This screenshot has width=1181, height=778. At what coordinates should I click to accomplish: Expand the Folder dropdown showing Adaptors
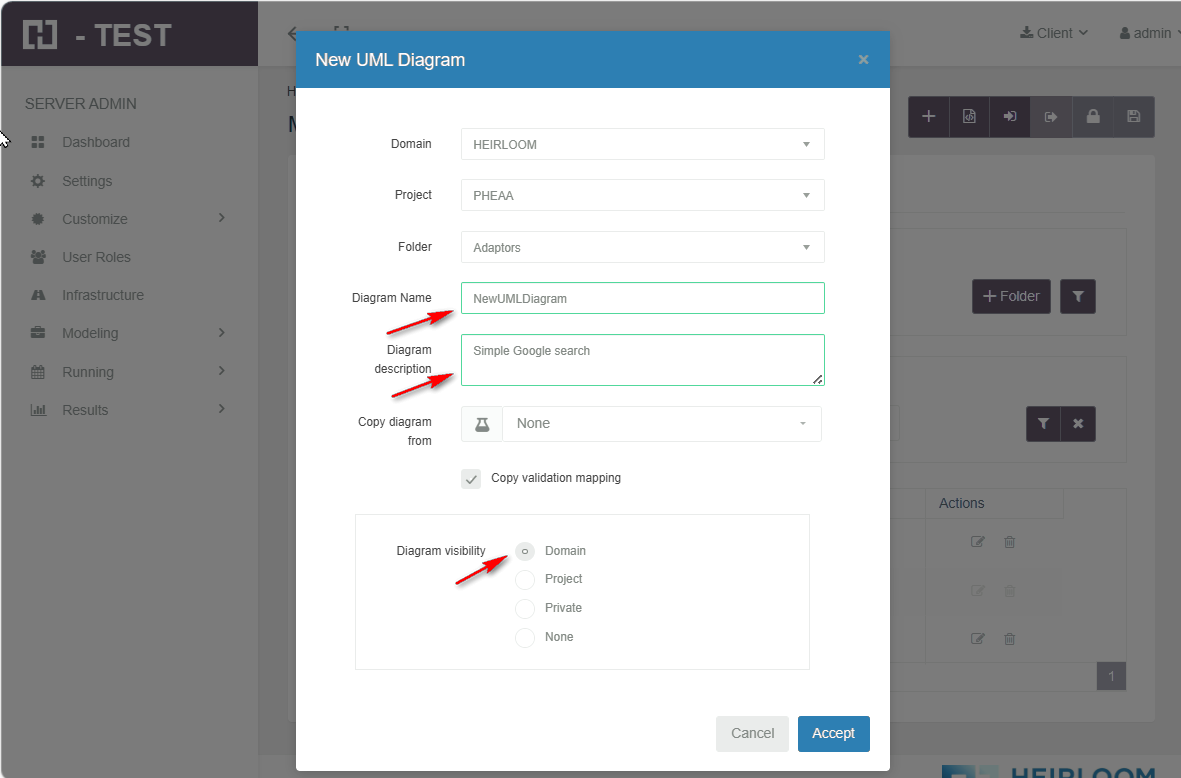pyautogui.click(x=642, y=248)
